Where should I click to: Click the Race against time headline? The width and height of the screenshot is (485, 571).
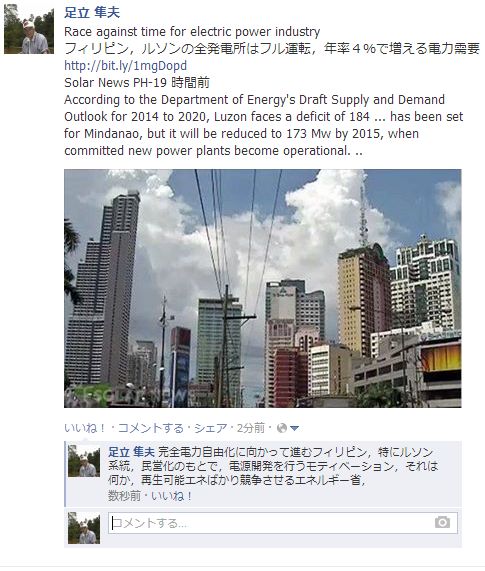point(192,32)
